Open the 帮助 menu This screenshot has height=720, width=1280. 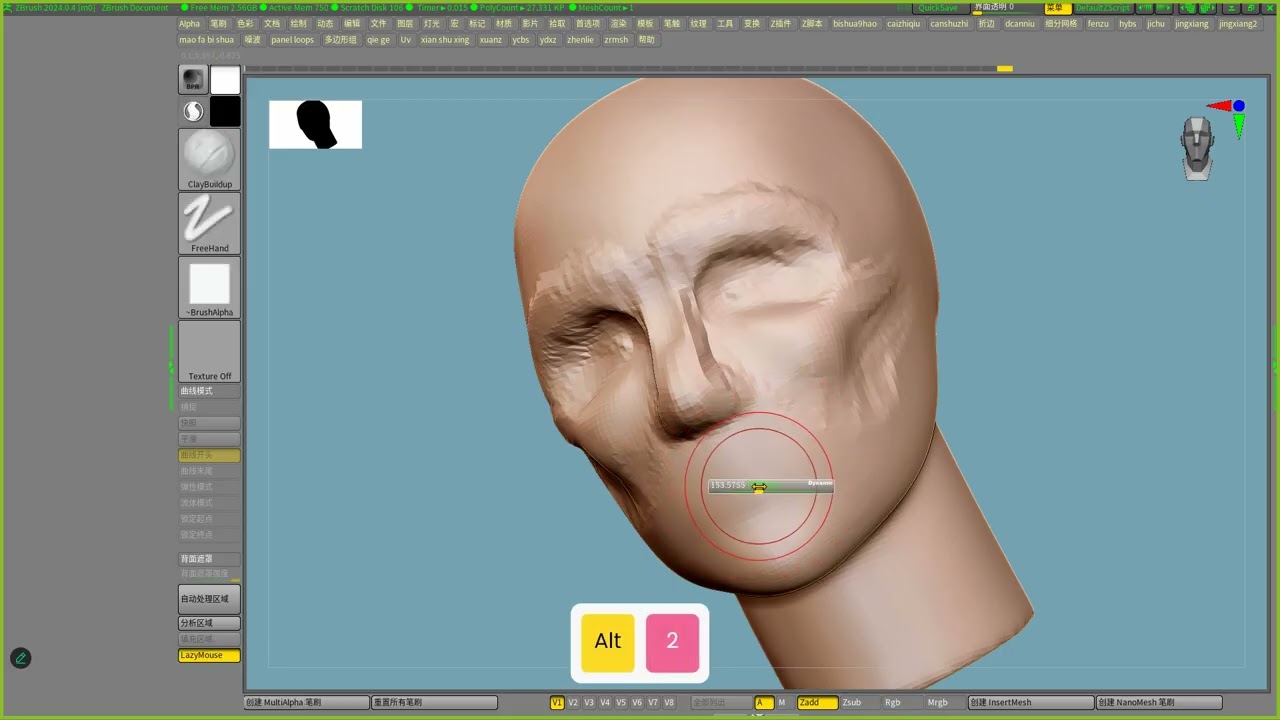647,40
